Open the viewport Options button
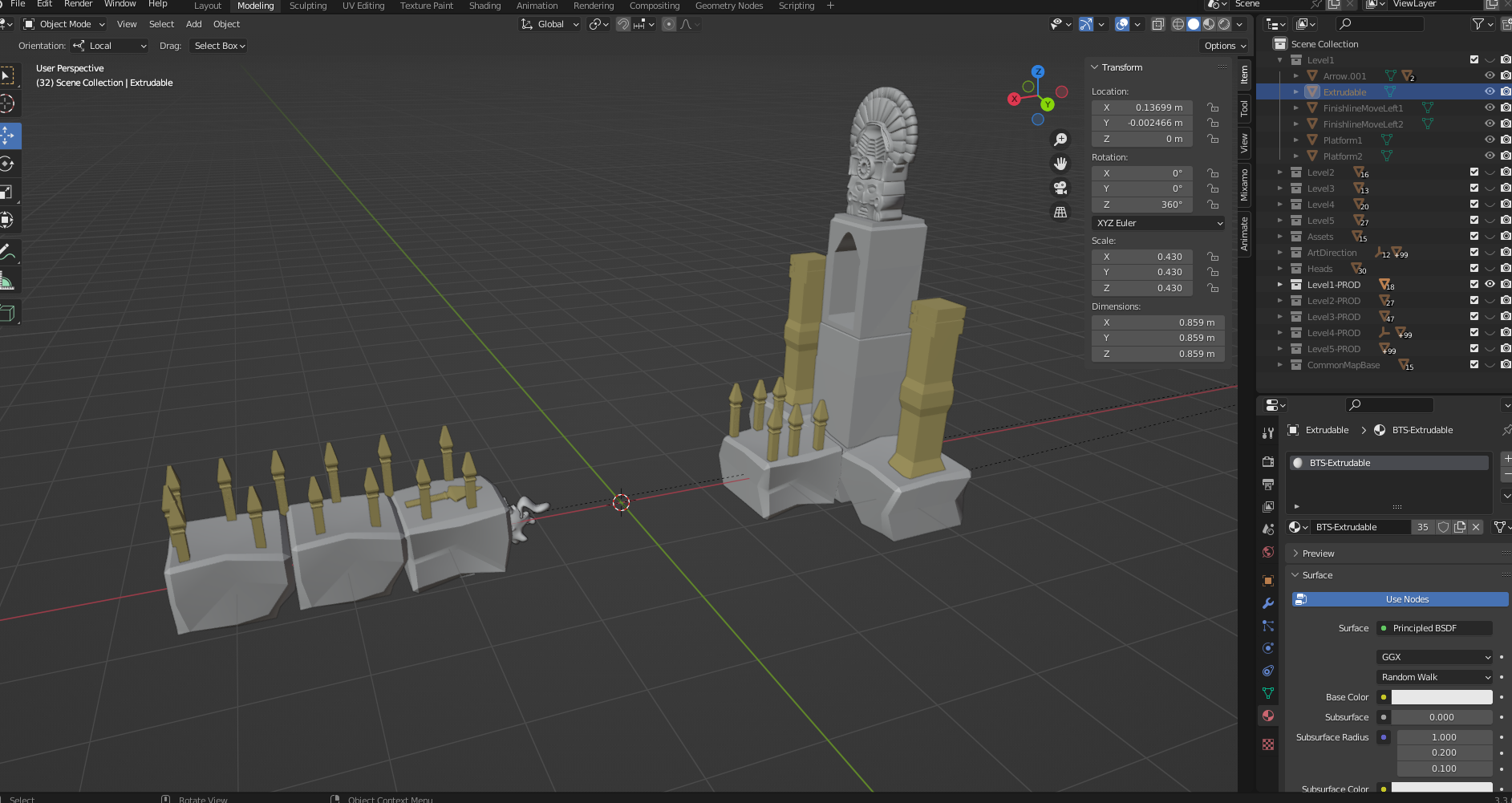 pos(1224,46)
